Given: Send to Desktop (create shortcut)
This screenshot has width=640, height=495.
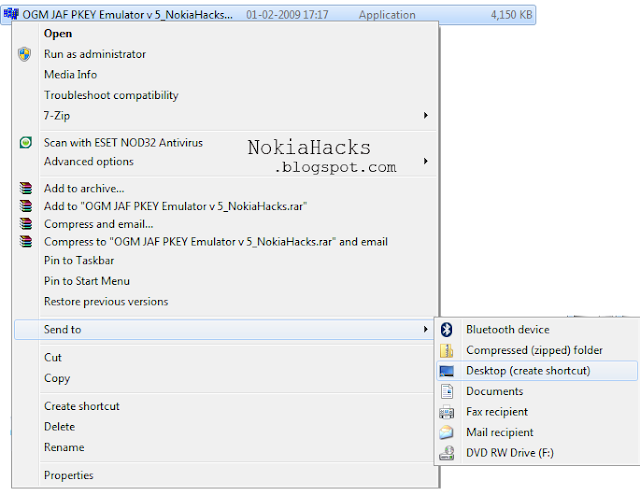Looking at the screenshot, I should [537, 371].
